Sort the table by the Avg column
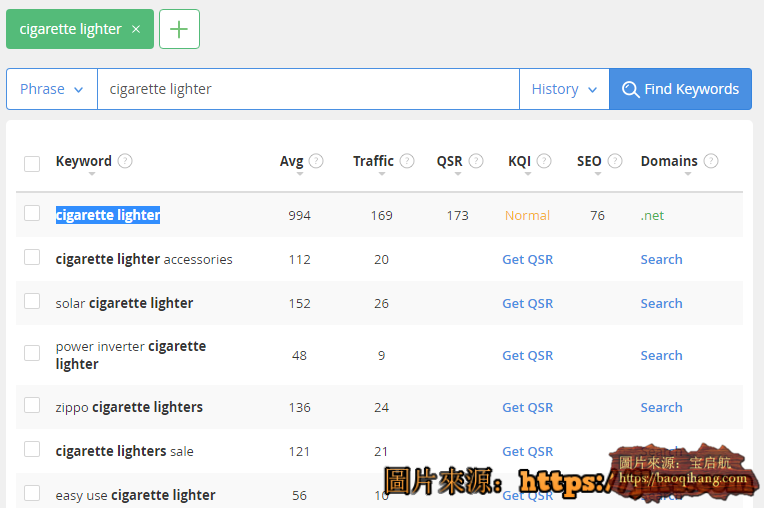The width and height of the screenshot is (764, 508). [x=291, y=162]
